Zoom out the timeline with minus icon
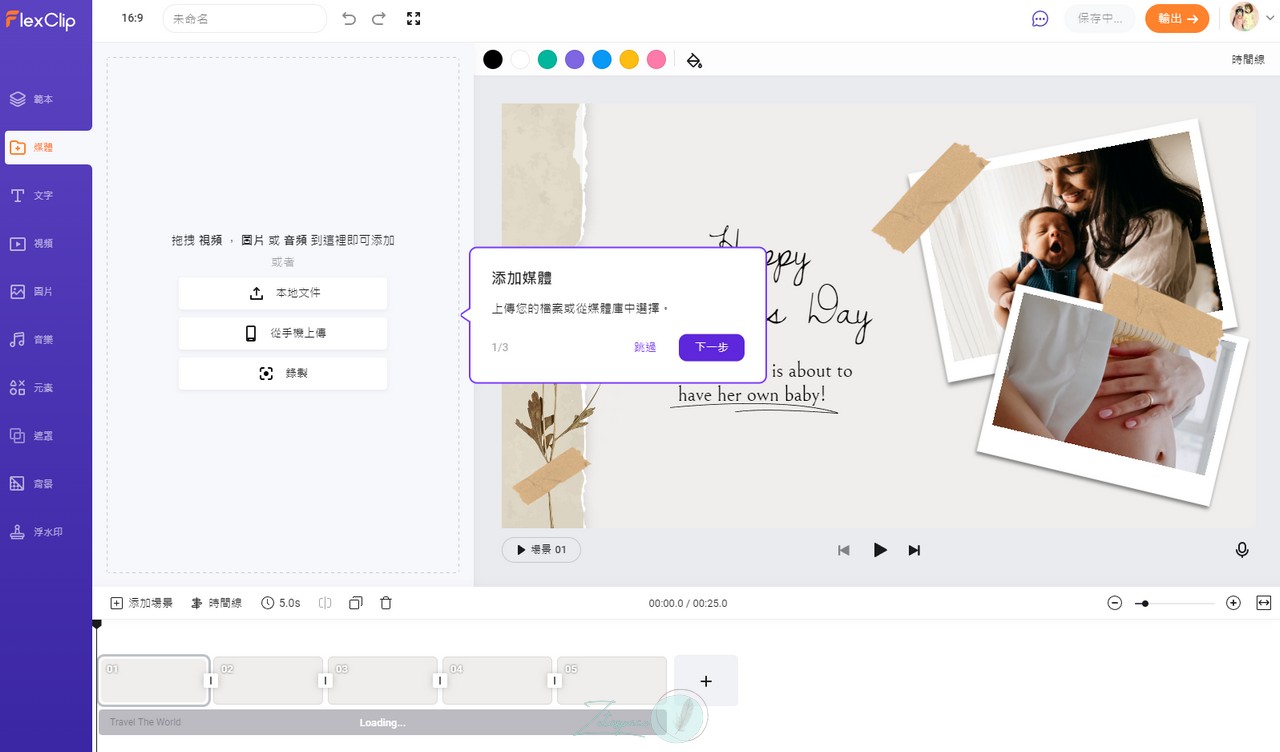The width and height of the screenshot is (1280, 752). 1115,603
